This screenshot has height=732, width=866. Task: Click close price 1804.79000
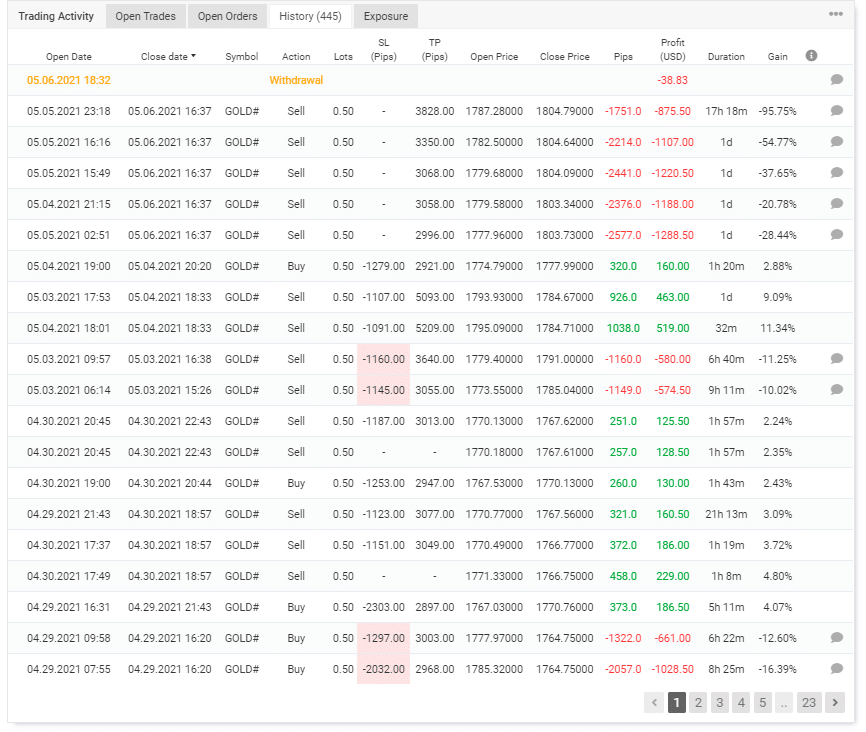pyautogui.click(x=565, y=111)
